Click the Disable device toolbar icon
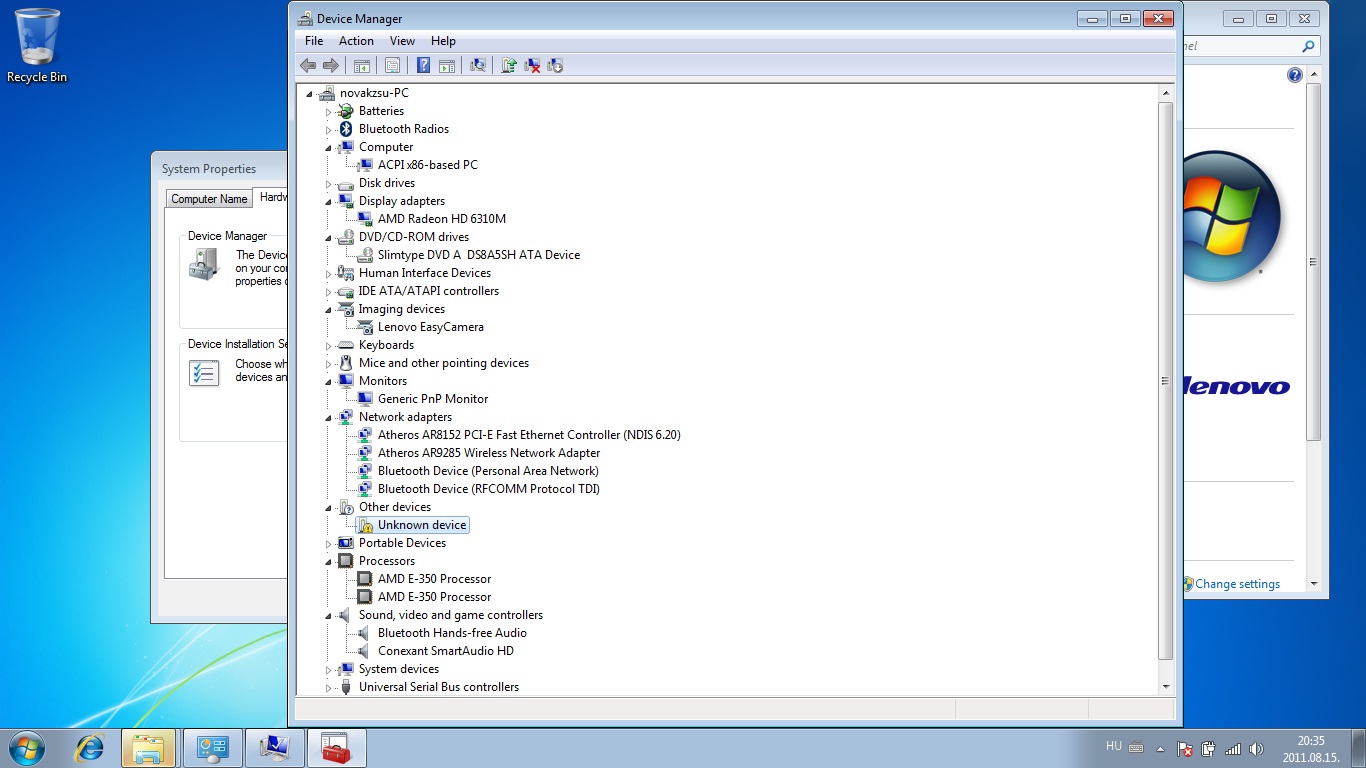Viewport: 1366px width, 768px height. (555, 66)
